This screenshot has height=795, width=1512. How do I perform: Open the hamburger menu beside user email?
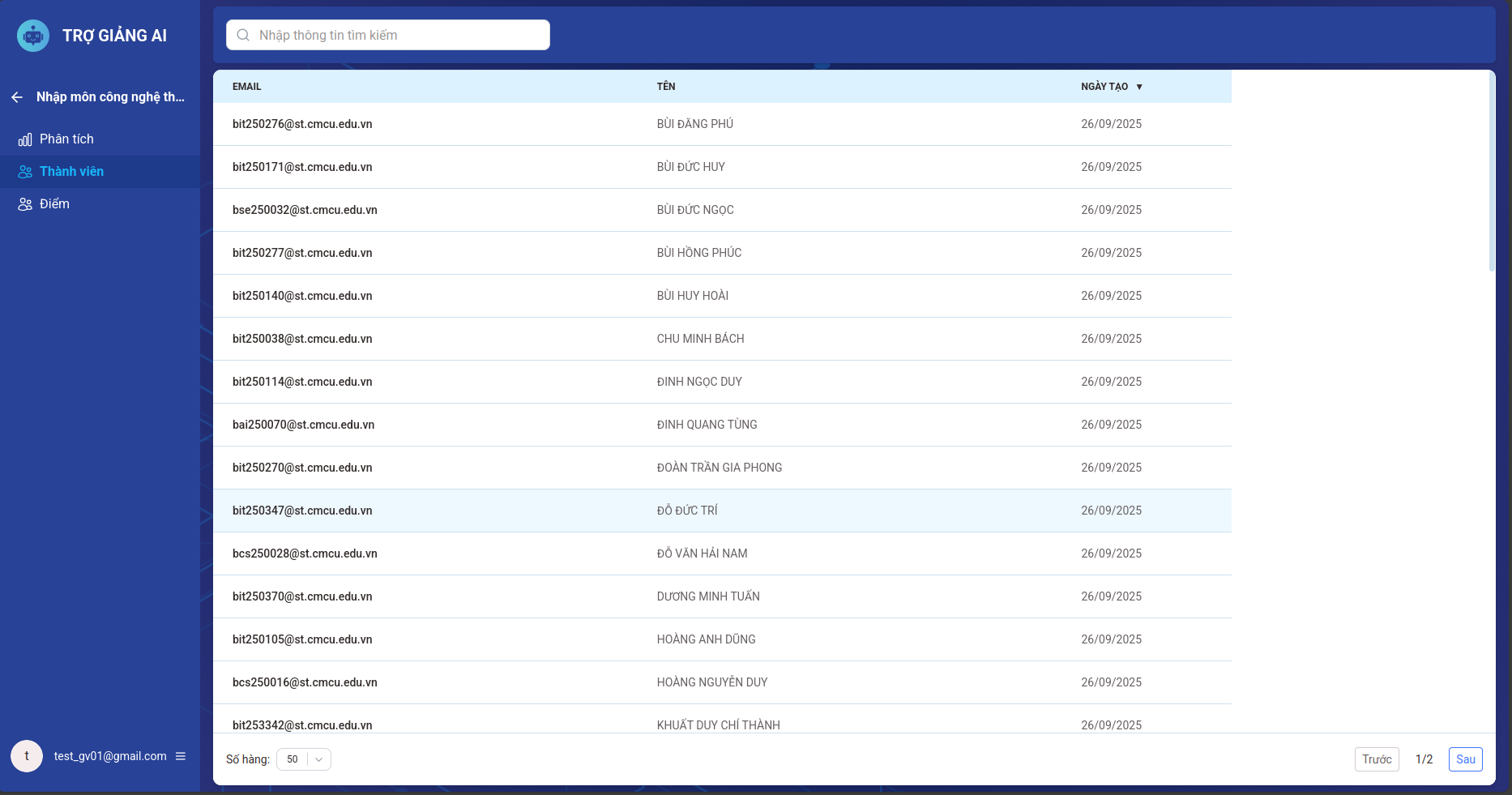tap(181, 756)
